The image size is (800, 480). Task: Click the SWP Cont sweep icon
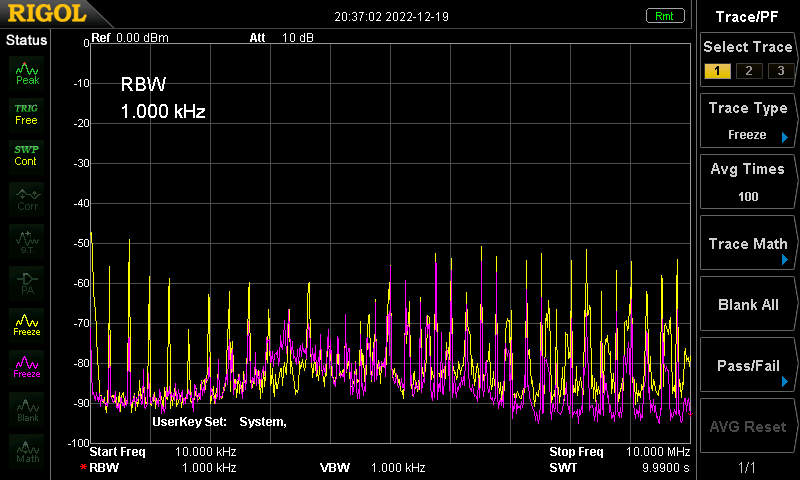tap(27, 156)
